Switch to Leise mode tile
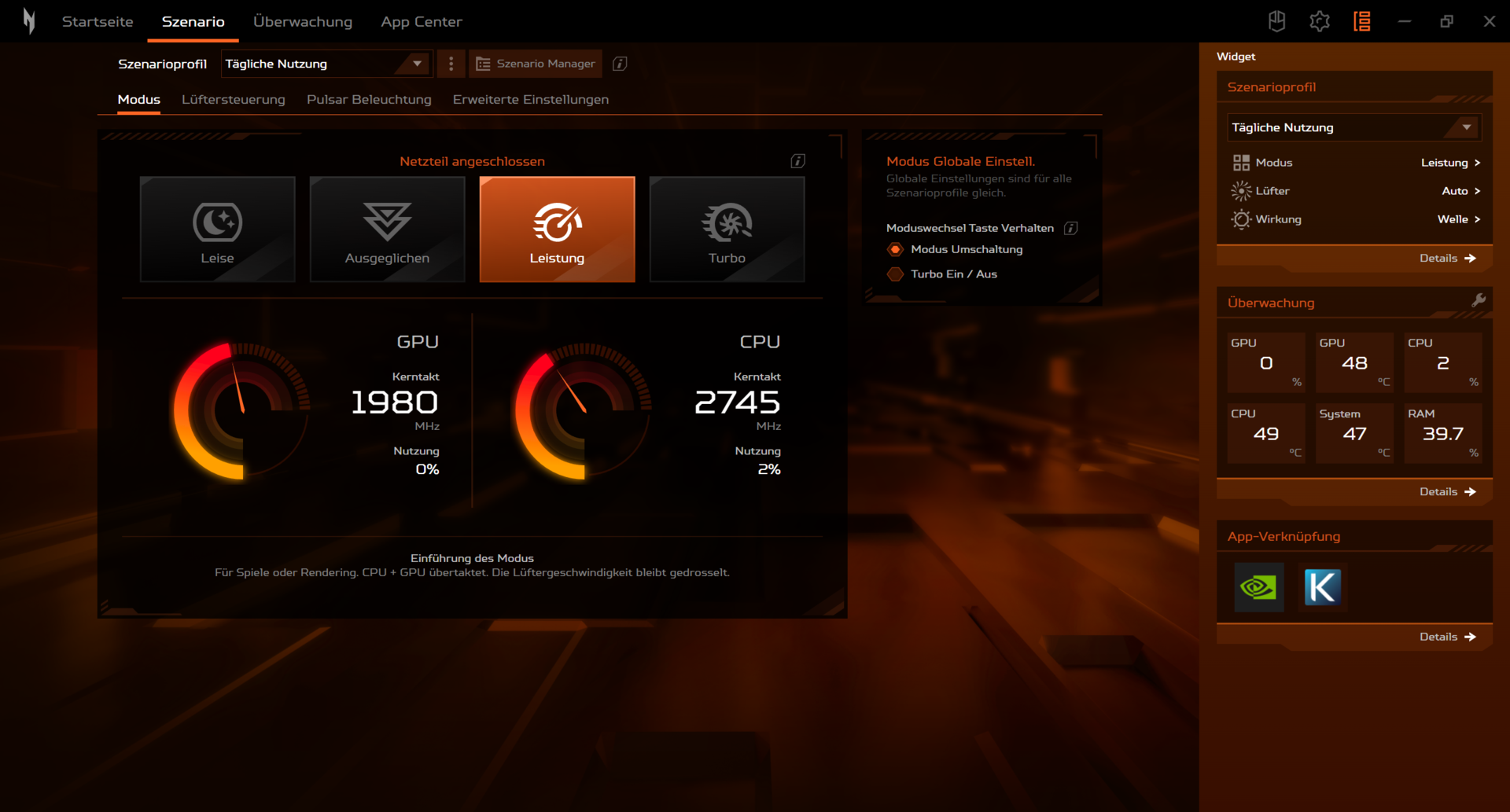Screen dimensions: 1510x812 click(218, 229)
